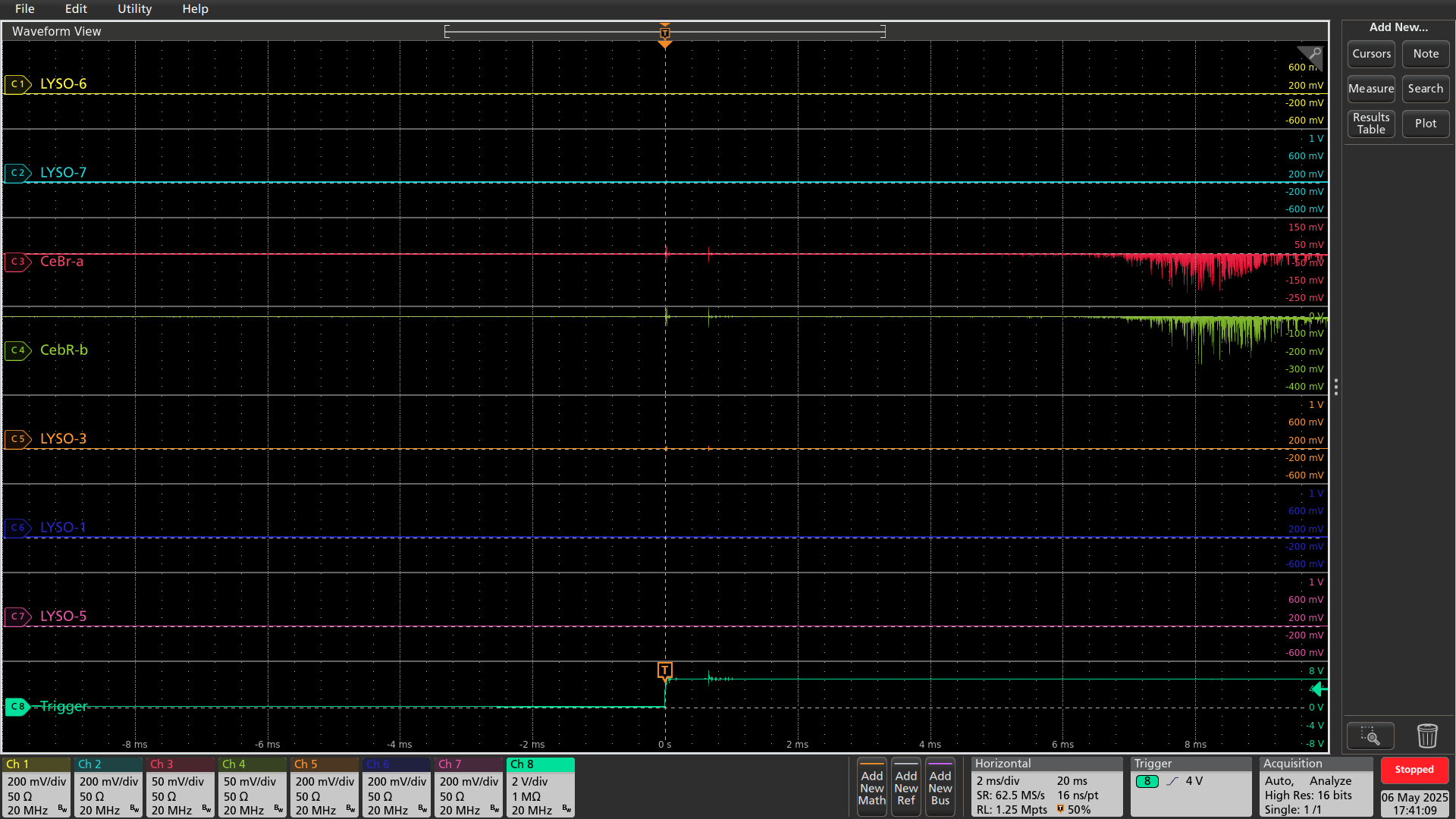Click the Measure button
This screenshot has width=1456, height=819.
click(1370, 89)
